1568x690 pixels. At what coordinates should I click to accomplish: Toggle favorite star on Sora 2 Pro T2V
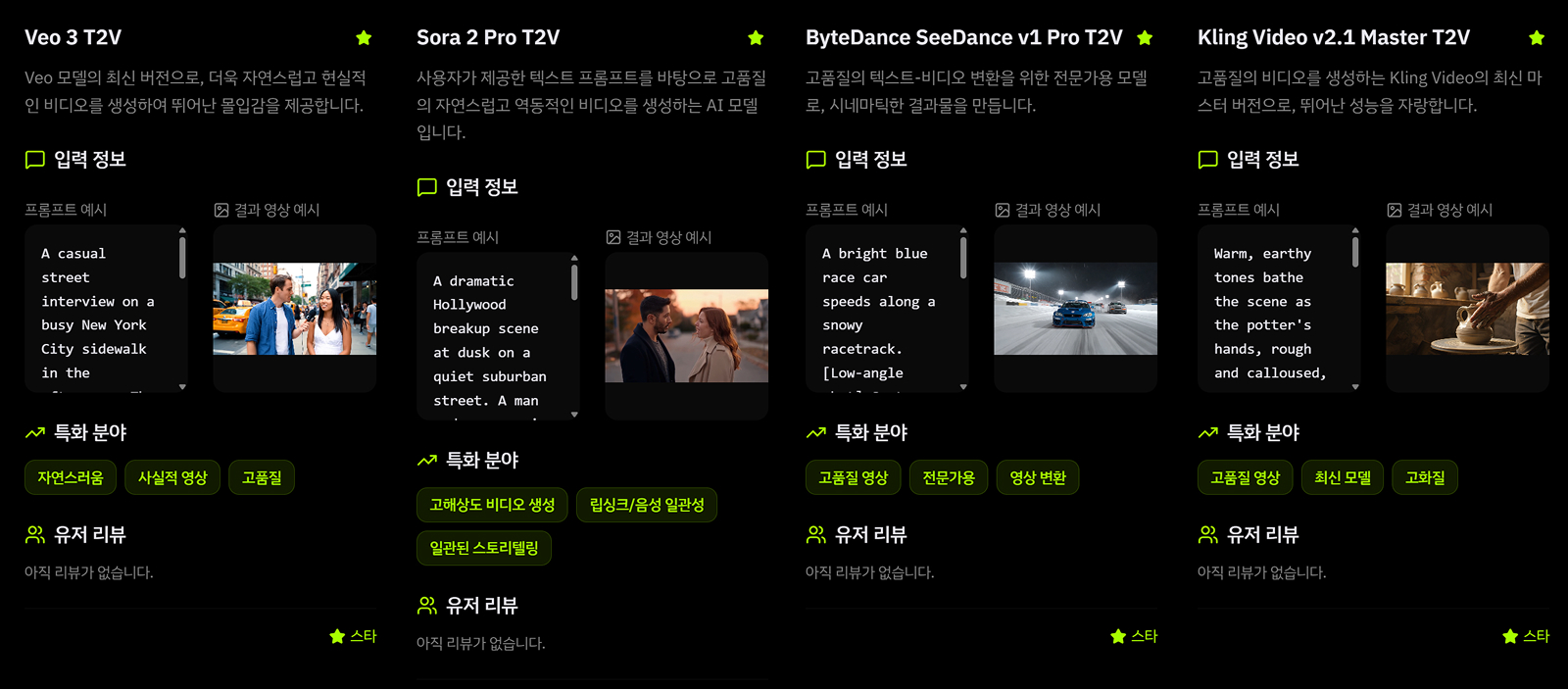coord(756,38)
